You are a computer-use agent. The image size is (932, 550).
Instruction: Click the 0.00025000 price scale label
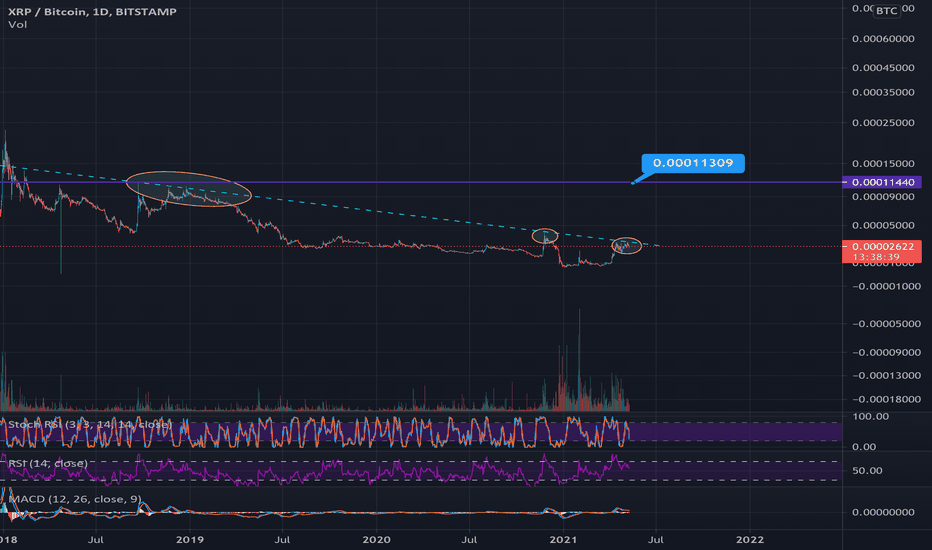pyautogui.click(x=883, y=122)
